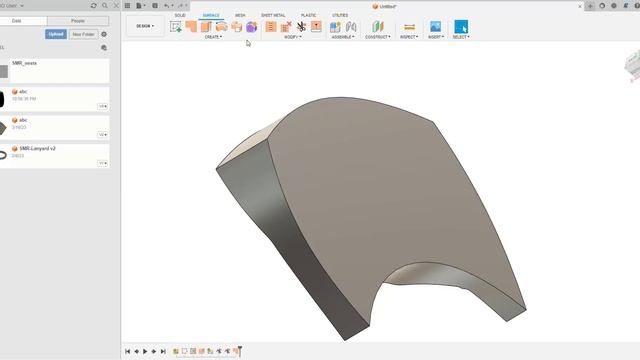640x360 pixels.
Task: Step timeline back one feature
Action: [x=136, y=351]
